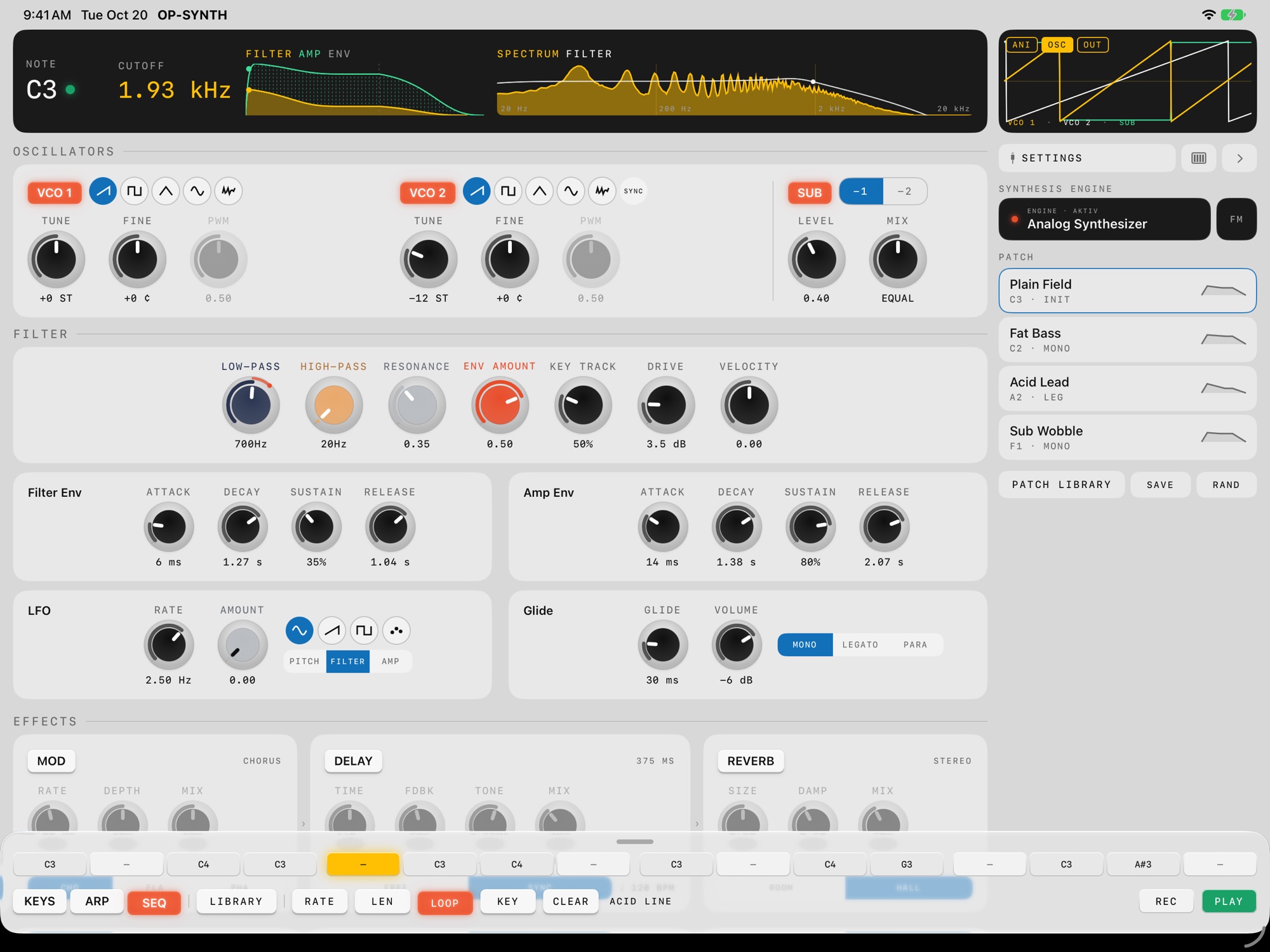Image resolution: width=1270 pixels, height=952 pixels.
Task: Toggle the VCO 2 oscillator on/off
Action: click(x=427, y=192)
